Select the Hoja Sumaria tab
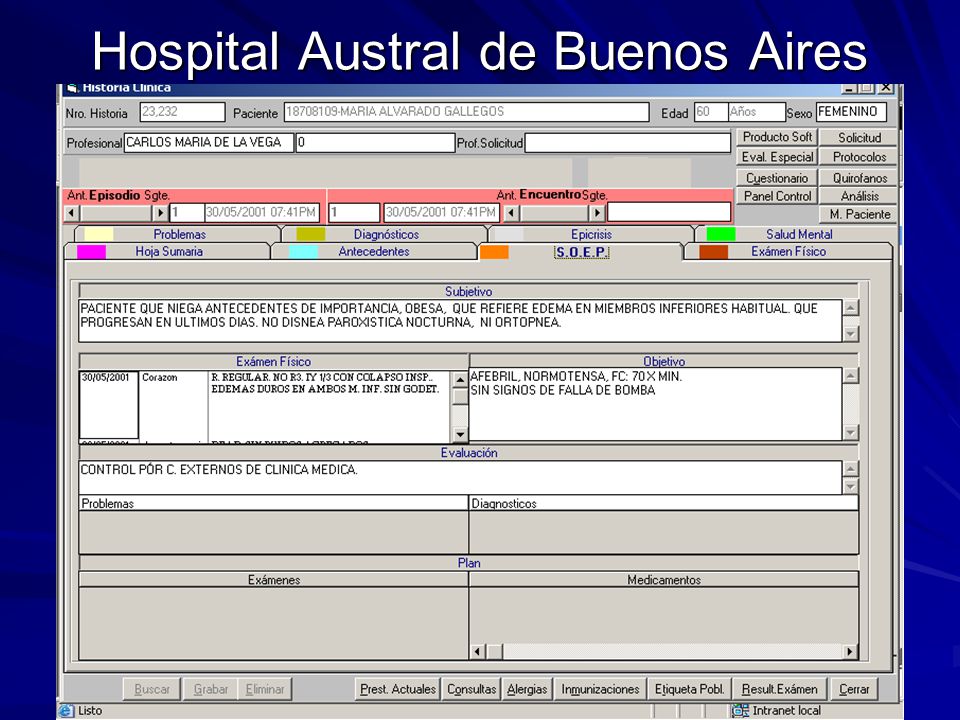The height and width of the screenshot is (720, 960). [168, 252]
